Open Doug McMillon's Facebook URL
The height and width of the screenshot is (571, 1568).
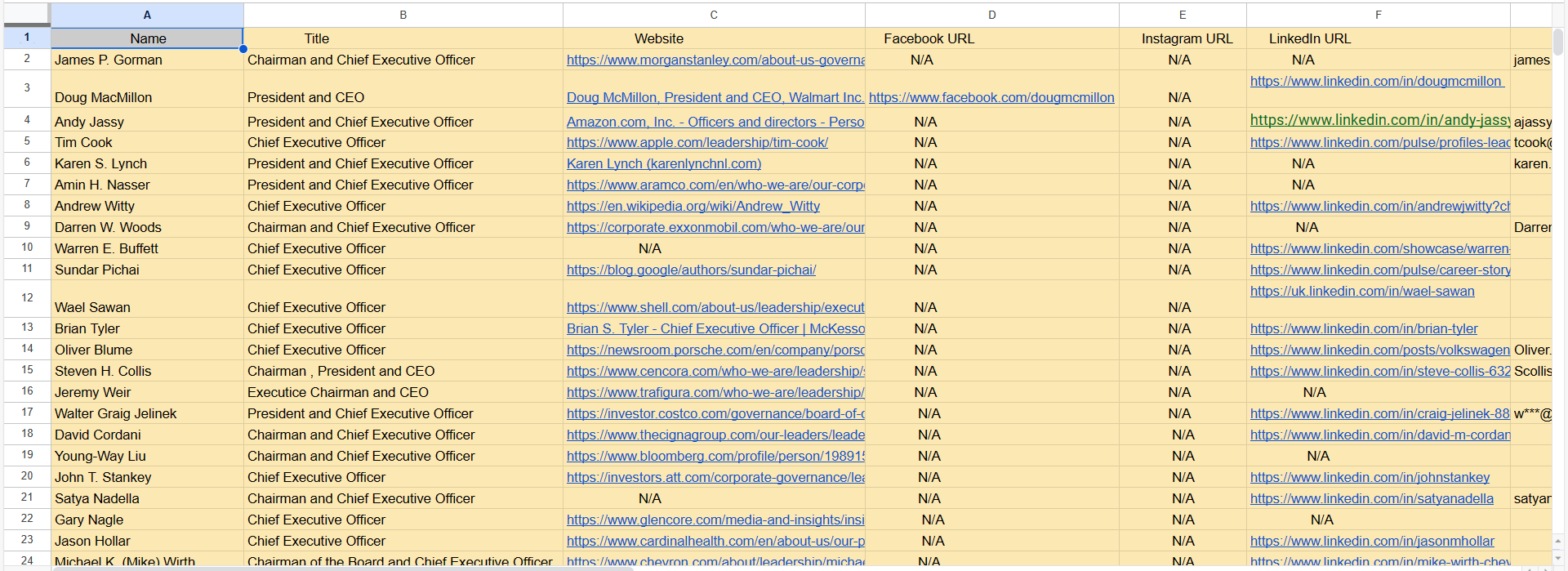[x=991, y=97]
